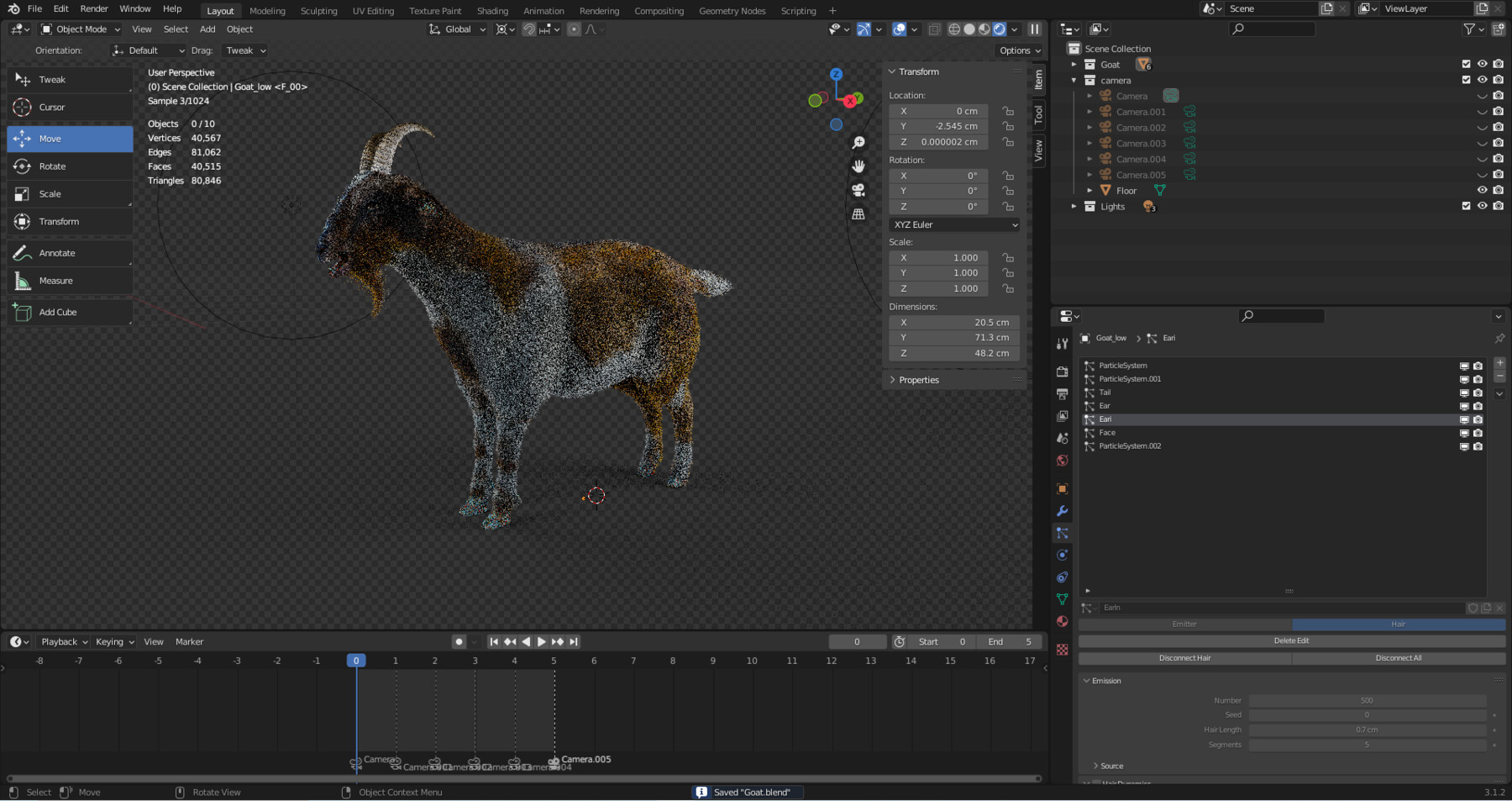Open Physics properties tab icon
Screen dimensions: 1512x801
point(1063,555)
